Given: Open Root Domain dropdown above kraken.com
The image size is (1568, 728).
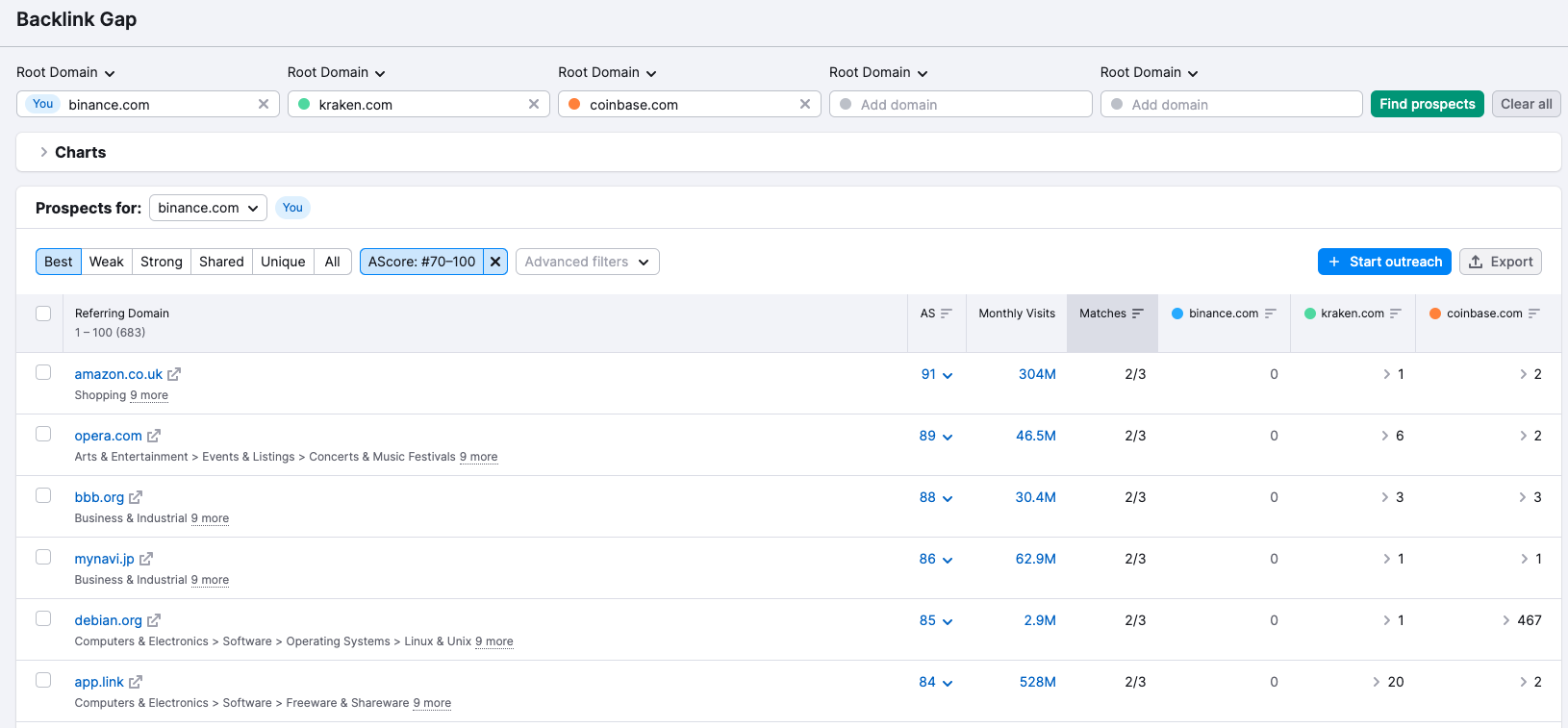Looking at the screenshot, I should 337,72.
